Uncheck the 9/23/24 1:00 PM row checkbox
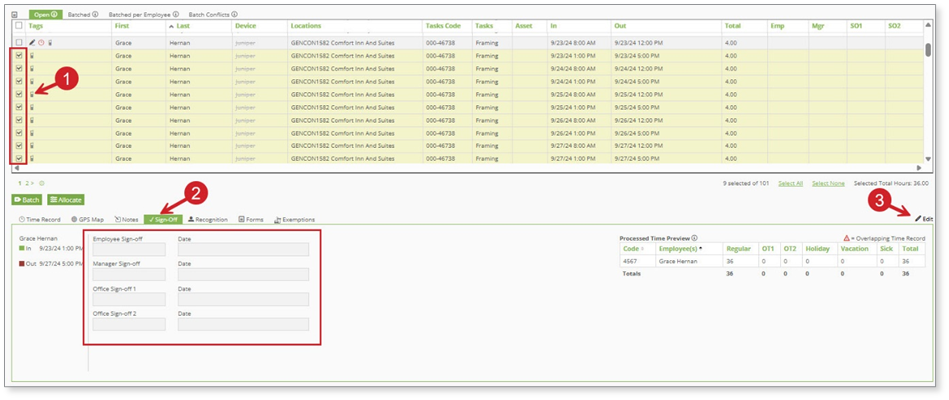This screenshot has width=949, height=400. (x=19, y=56)
